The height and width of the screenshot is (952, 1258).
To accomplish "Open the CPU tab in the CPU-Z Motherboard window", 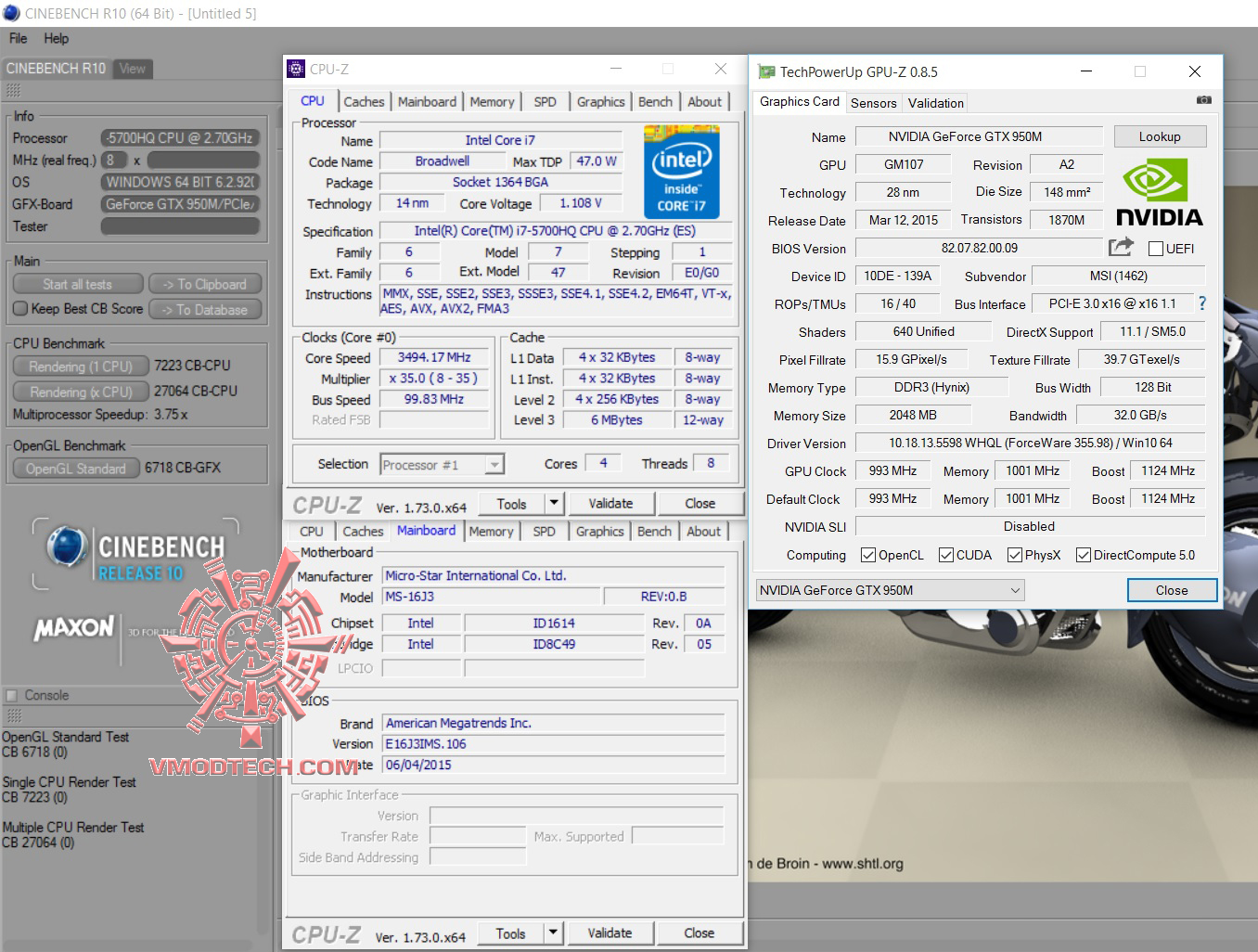I will tap(312, 532).
